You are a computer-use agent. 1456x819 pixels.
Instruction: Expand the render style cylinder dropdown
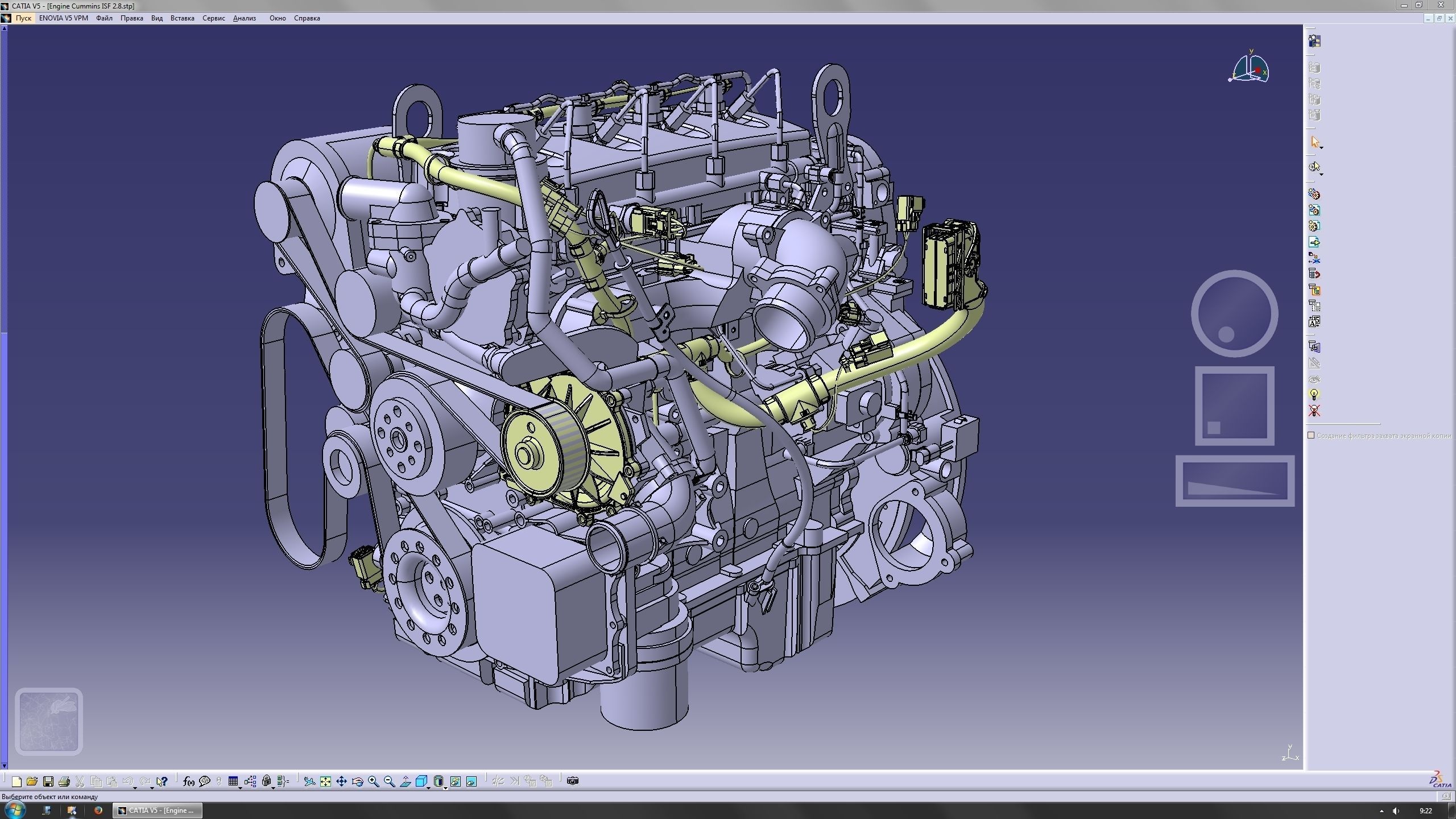[445, 788]
